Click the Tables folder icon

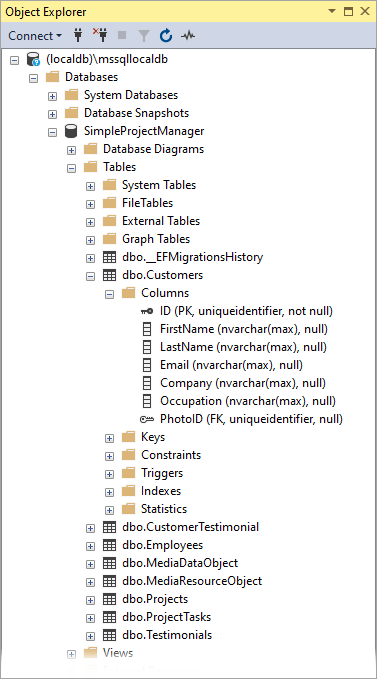[90, 167]
